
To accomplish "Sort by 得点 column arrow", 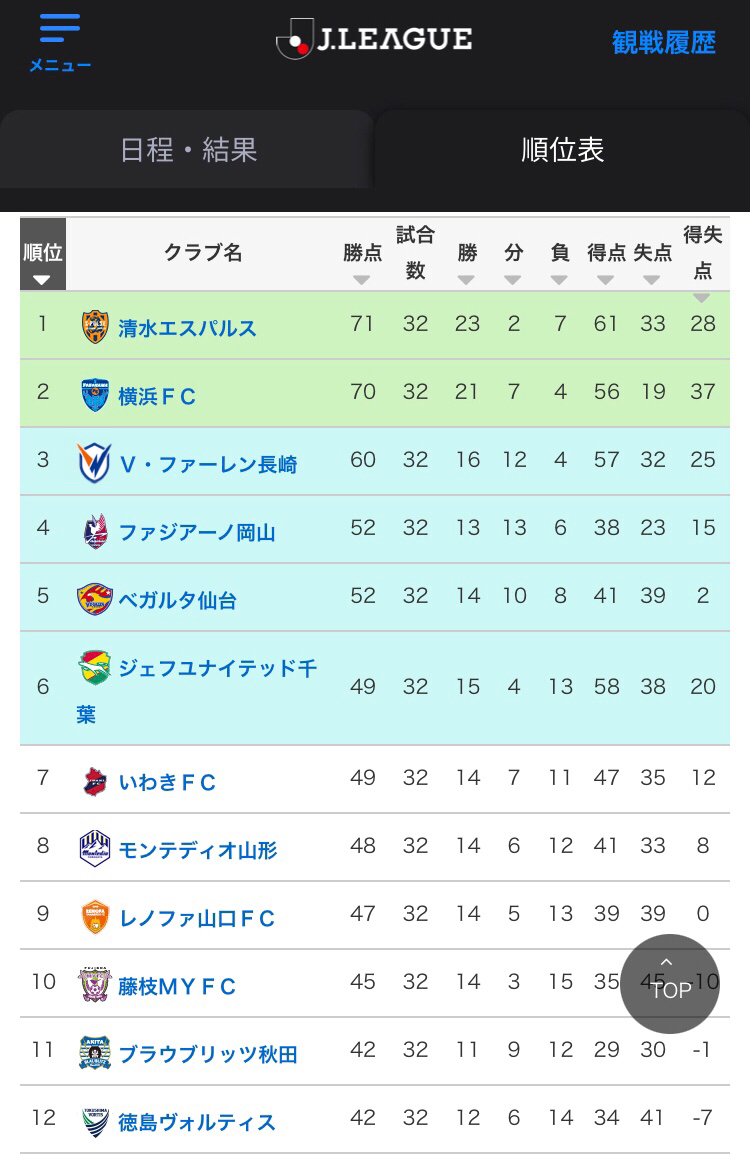I will pos(606,280).
